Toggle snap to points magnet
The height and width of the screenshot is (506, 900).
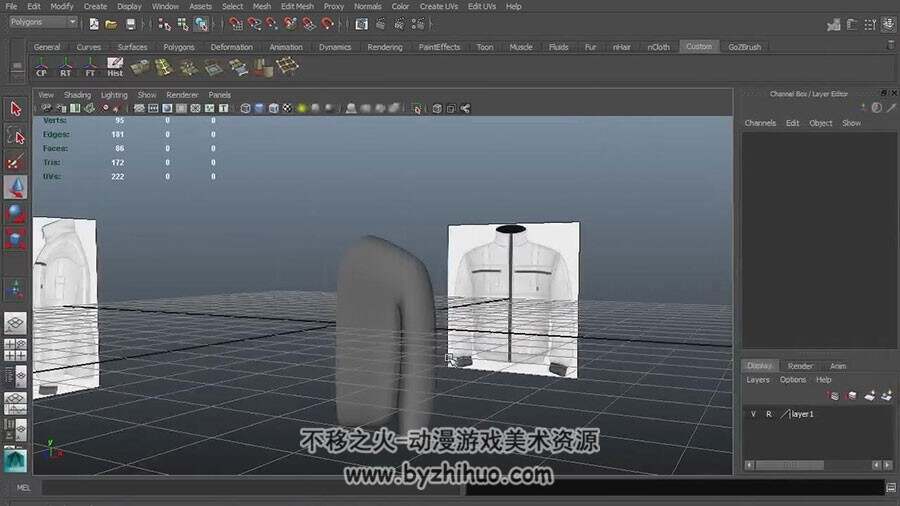(x=272, y=24)
